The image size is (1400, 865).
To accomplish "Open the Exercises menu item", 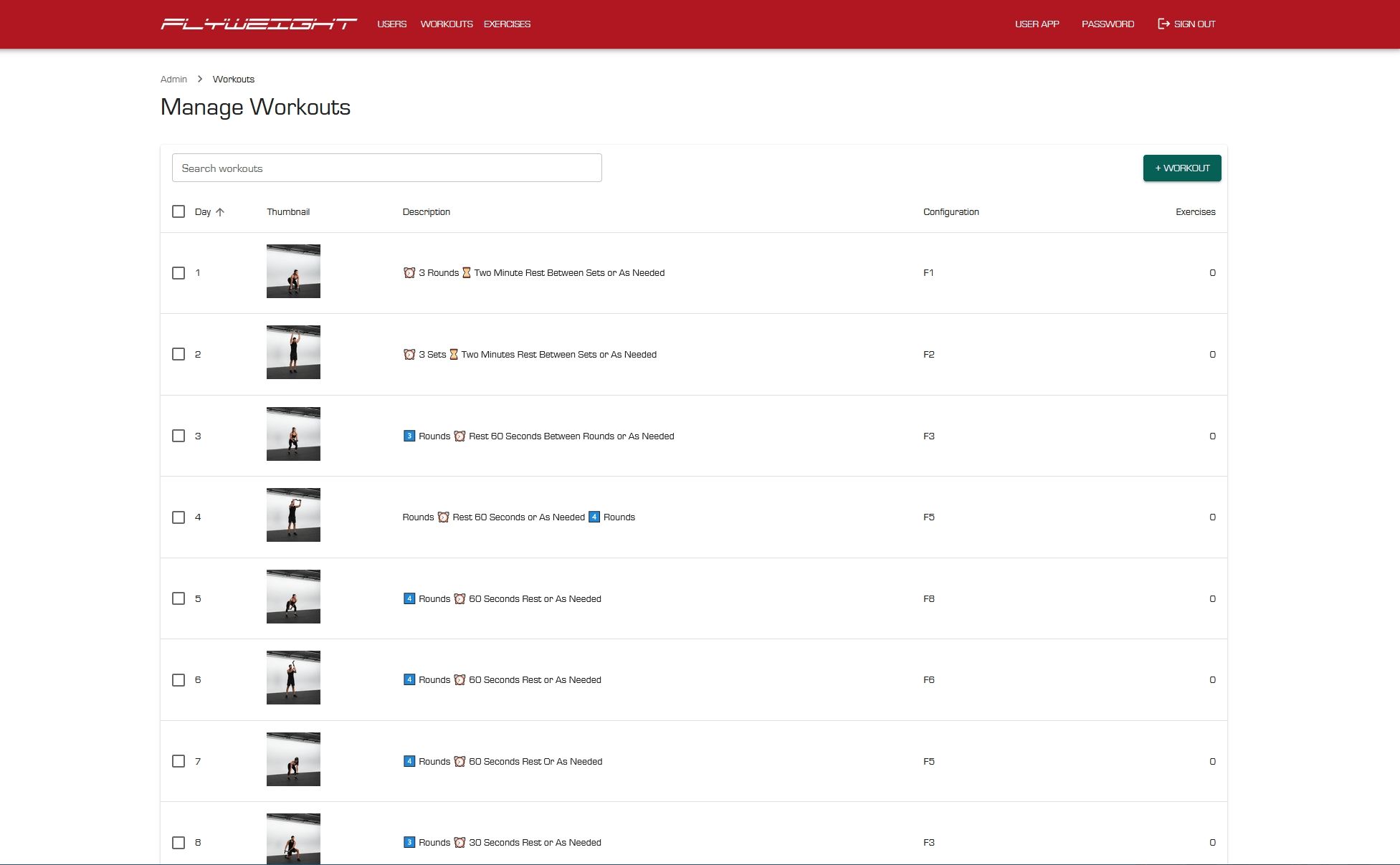I will [x=507, y=24].
